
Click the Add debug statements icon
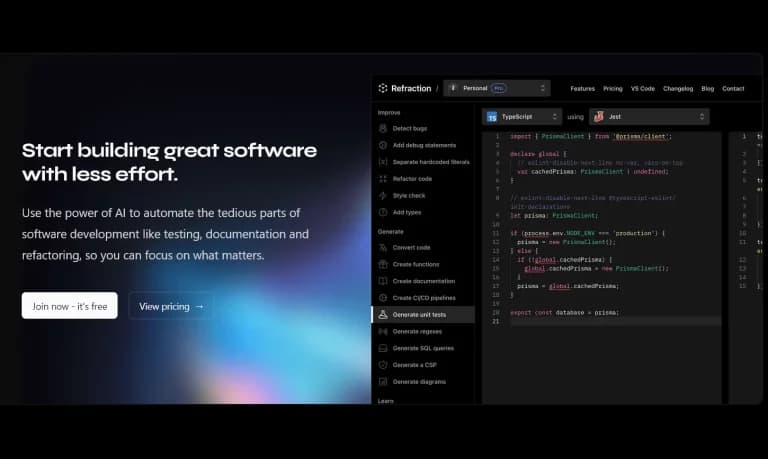point(383,145)
